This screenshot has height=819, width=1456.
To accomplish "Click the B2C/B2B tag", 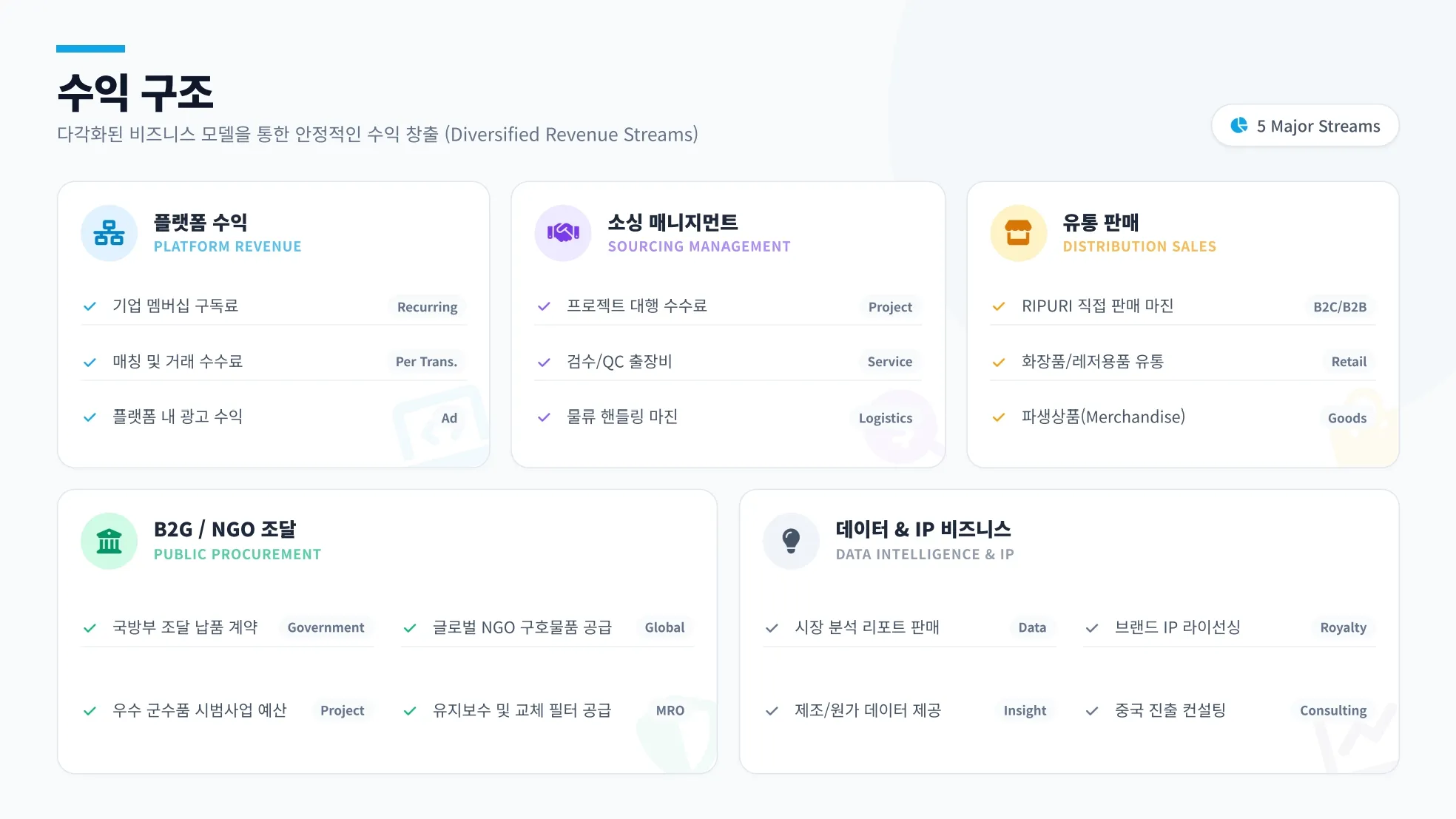I will click(1340, 306).
